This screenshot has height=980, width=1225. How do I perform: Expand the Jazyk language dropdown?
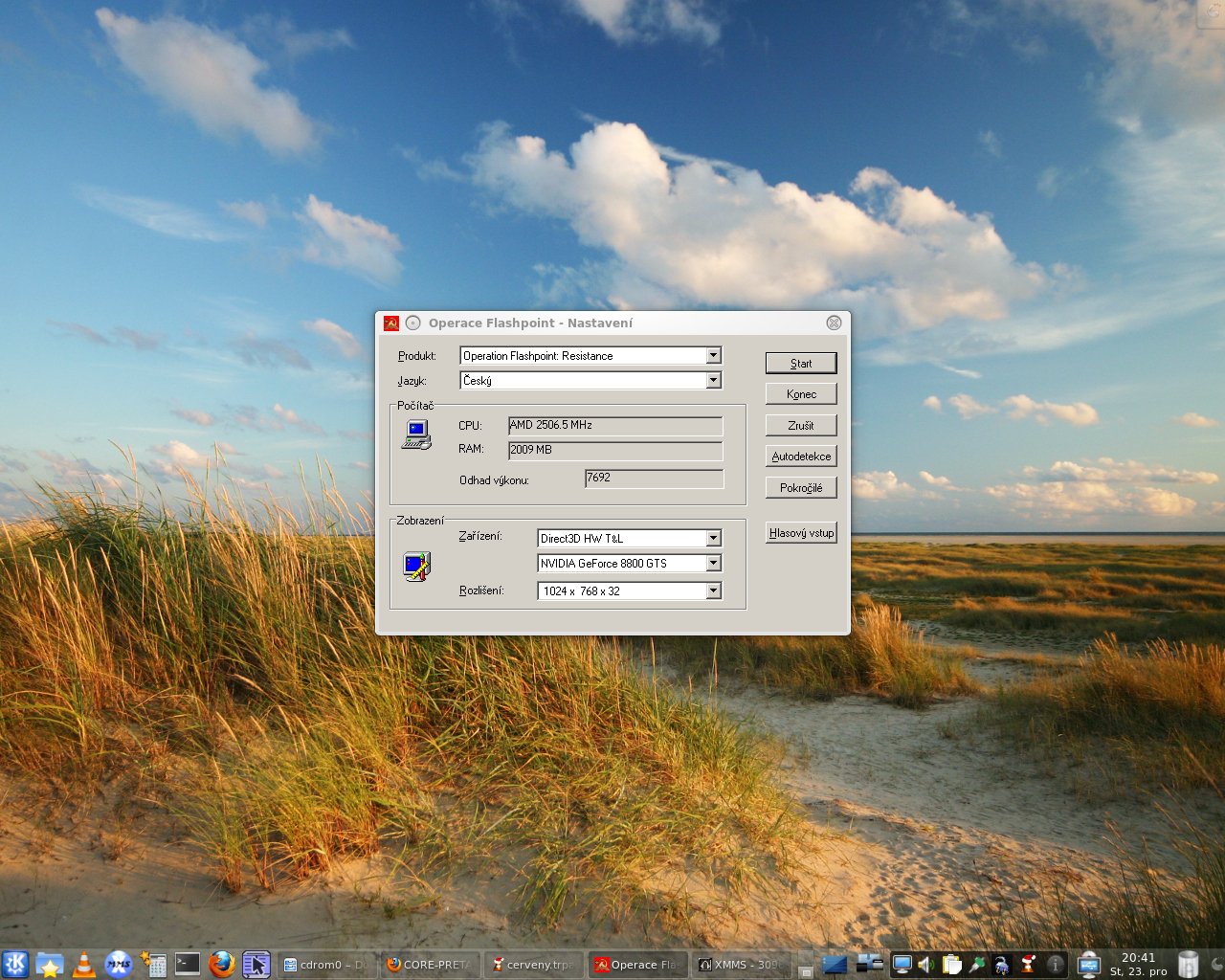pos(713,381)
